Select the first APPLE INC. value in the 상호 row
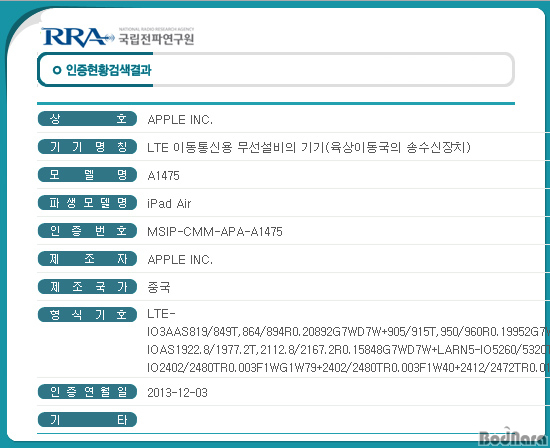 (x=180, y=120)
